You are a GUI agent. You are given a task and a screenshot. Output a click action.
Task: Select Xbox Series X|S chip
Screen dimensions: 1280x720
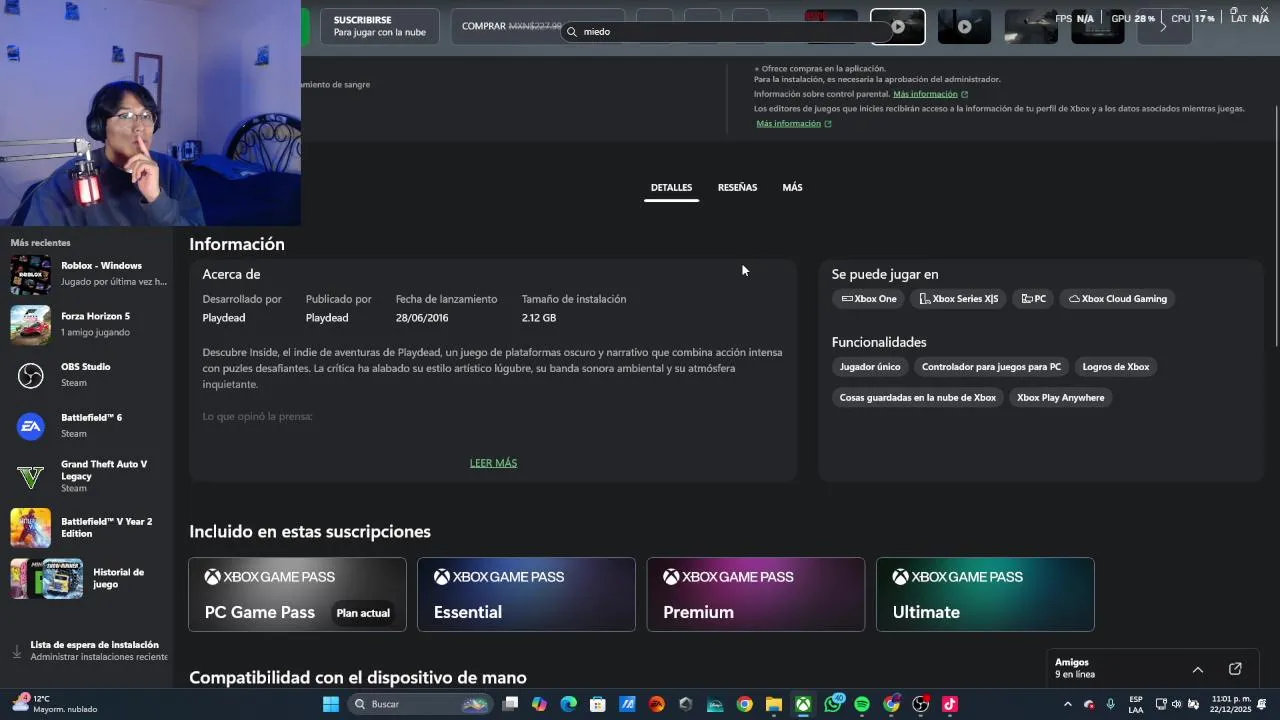pyautogui.click(x=959, y=299)
